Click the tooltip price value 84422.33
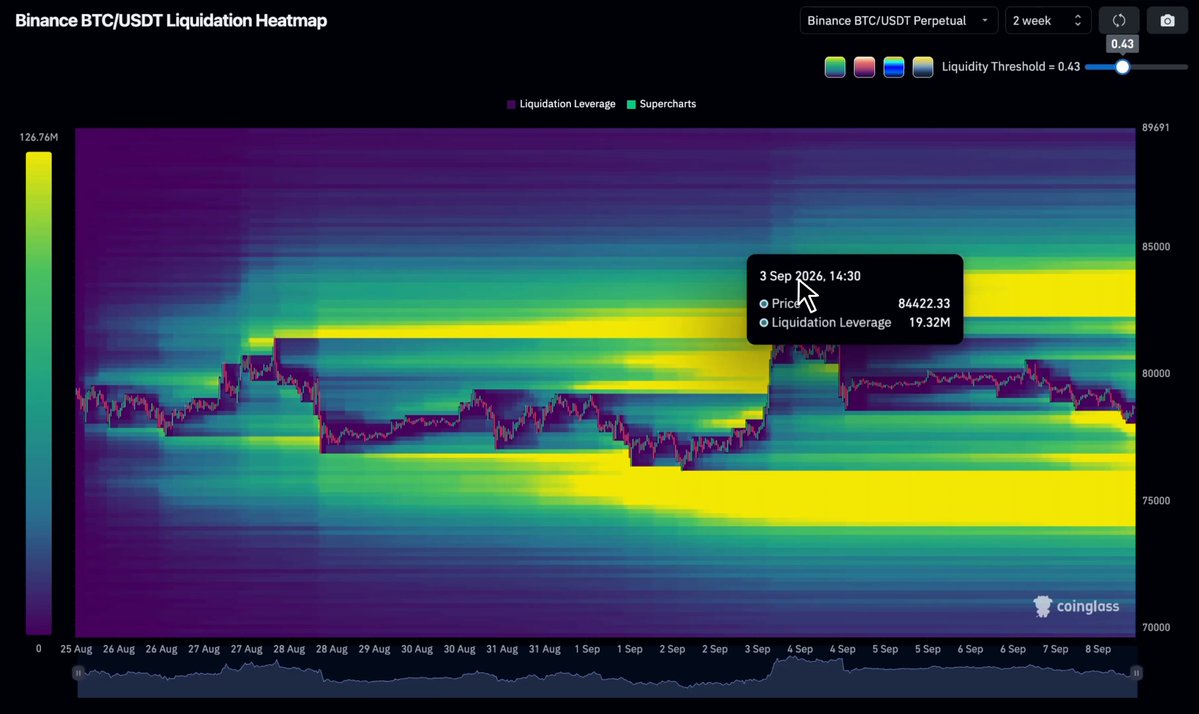This screenshot has height=714, width=1199. (924, 303)
